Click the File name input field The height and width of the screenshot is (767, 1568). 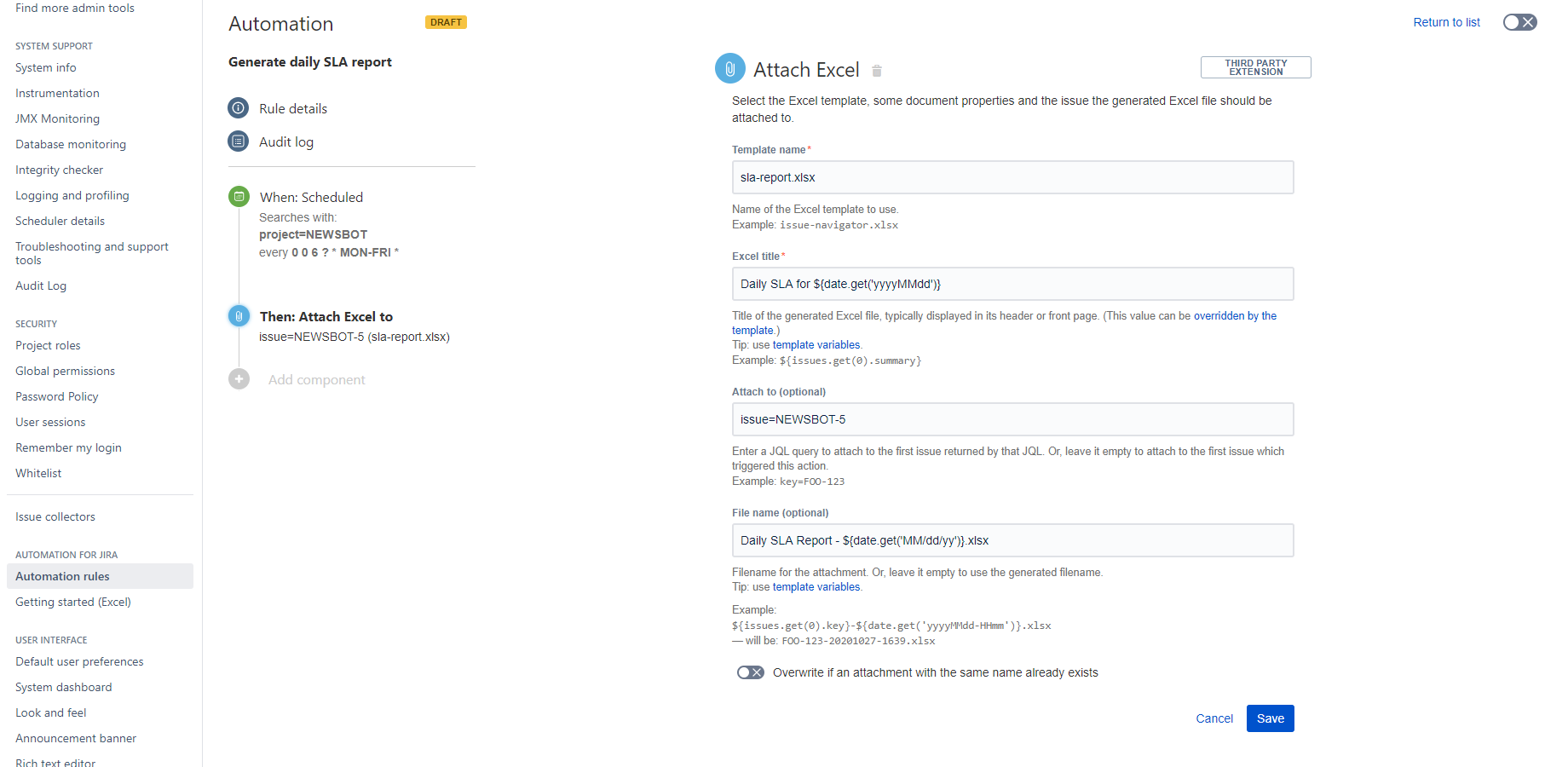point(1012,540)
